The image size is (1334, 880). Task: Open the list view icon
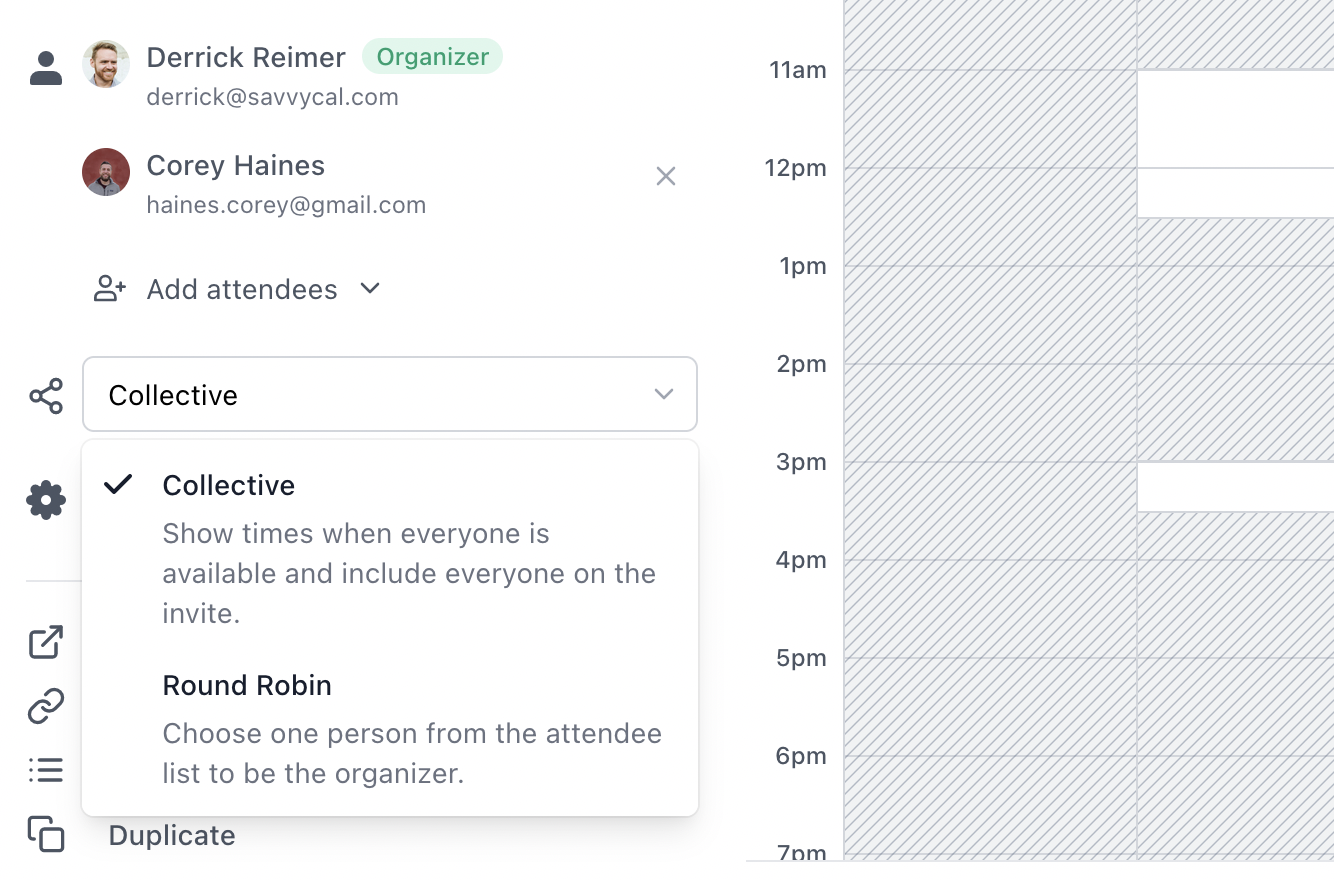coord(45,770)
